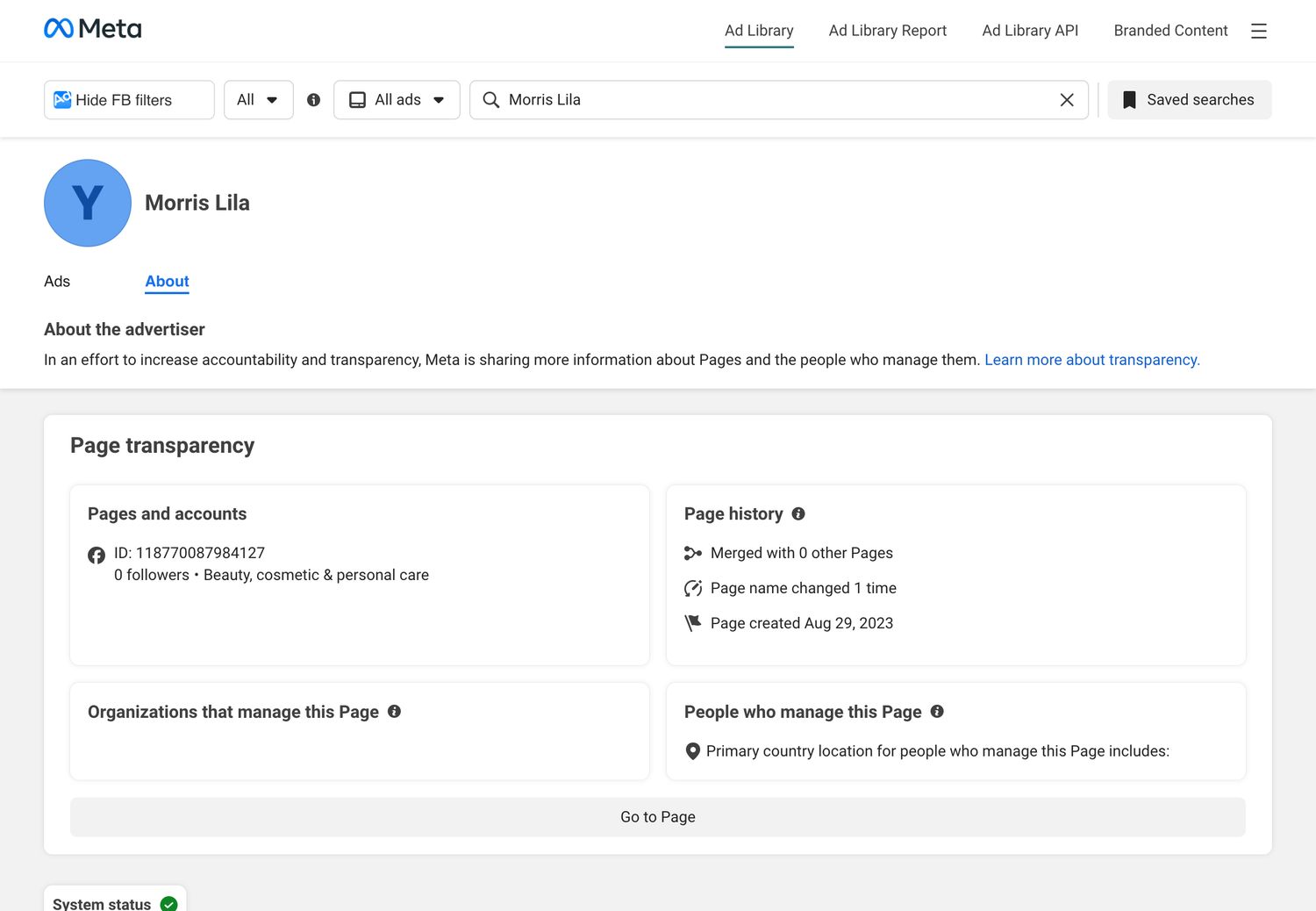Open Ad Library API nav item
Viewport: 1316px width, 911px height.
(x=1030, y=31)
